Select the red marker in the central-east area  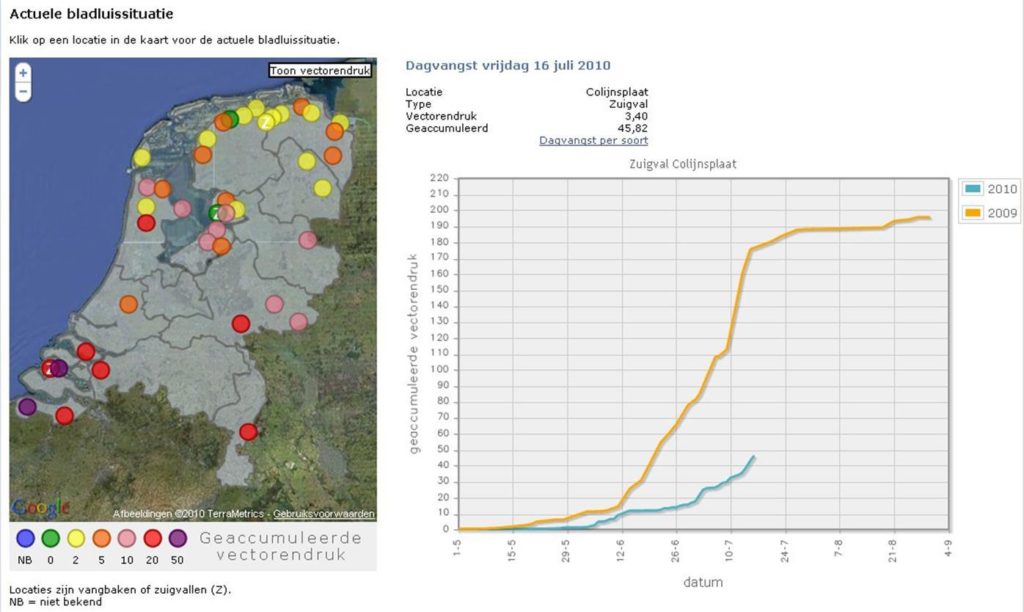[241, 323]
